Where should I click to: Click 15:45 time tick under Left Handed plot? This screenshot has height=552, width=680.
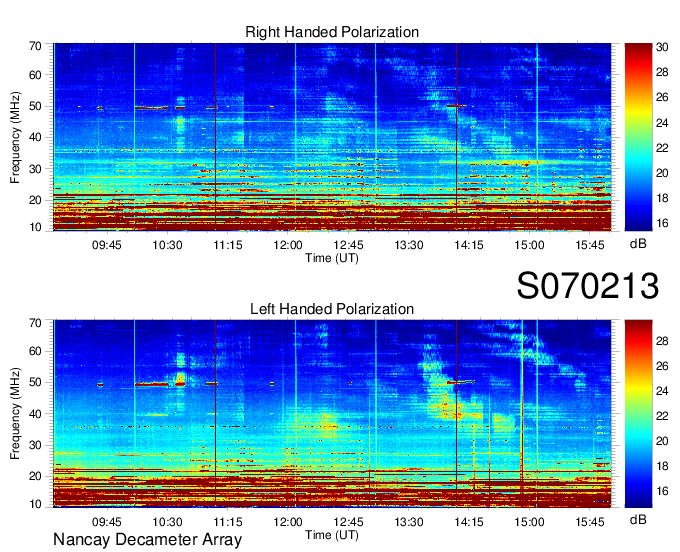(x=590, y=522)
